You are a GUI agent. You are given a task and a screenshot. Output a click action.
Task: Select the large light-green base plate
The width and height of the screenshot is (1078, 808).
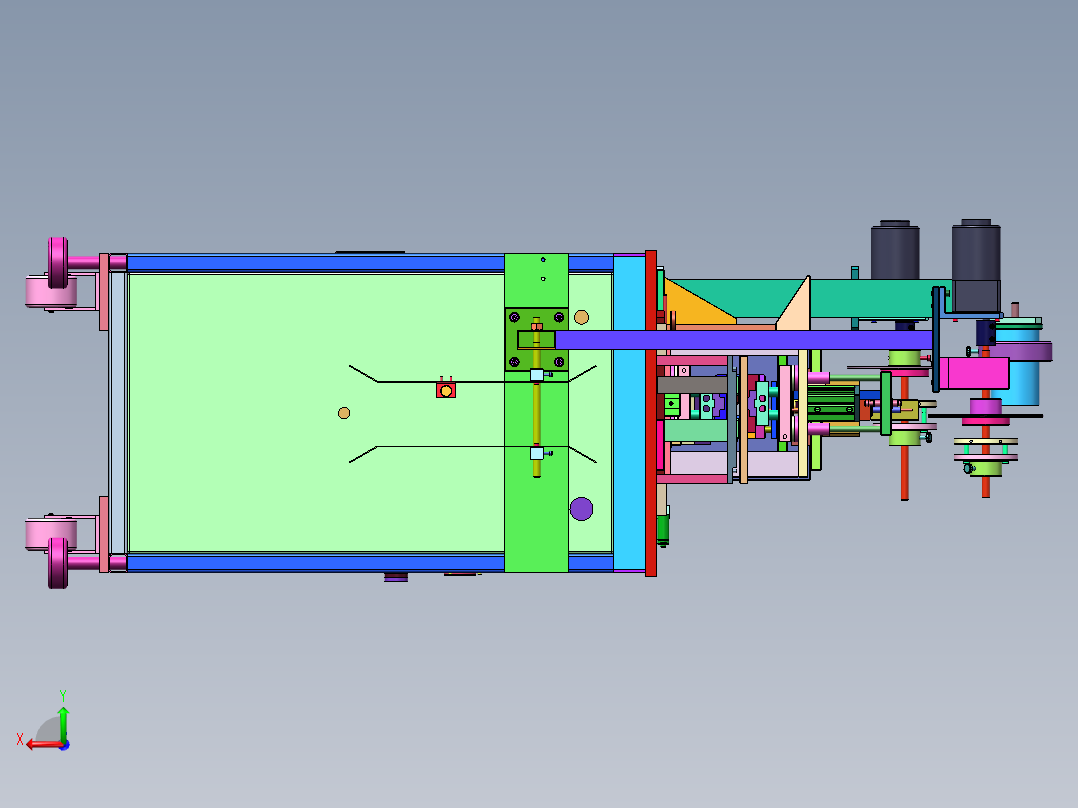(x=316, y=413)
